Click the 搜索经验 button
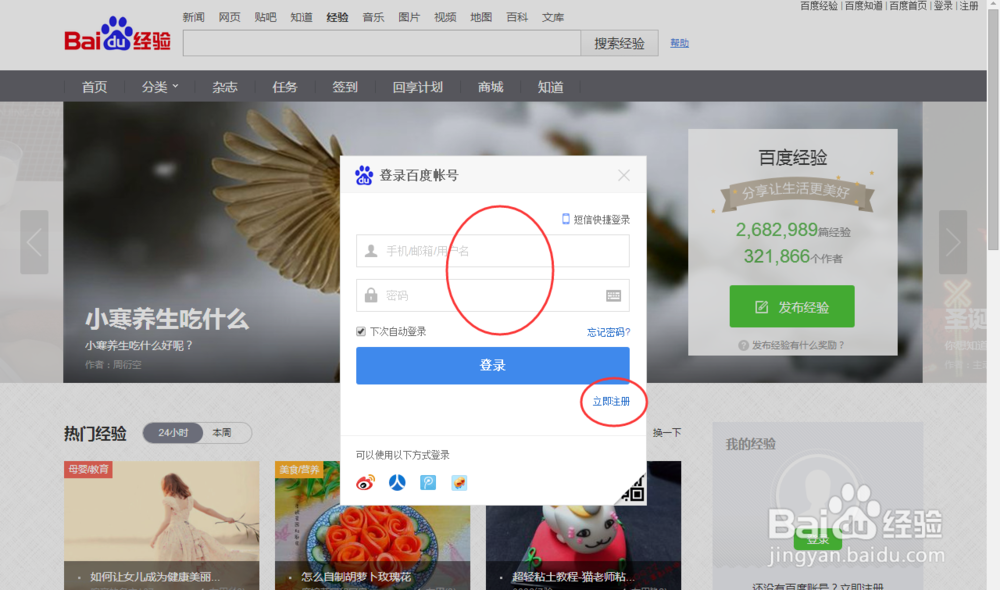Screen dimensions: 1000x590 (x=619, y=43)
